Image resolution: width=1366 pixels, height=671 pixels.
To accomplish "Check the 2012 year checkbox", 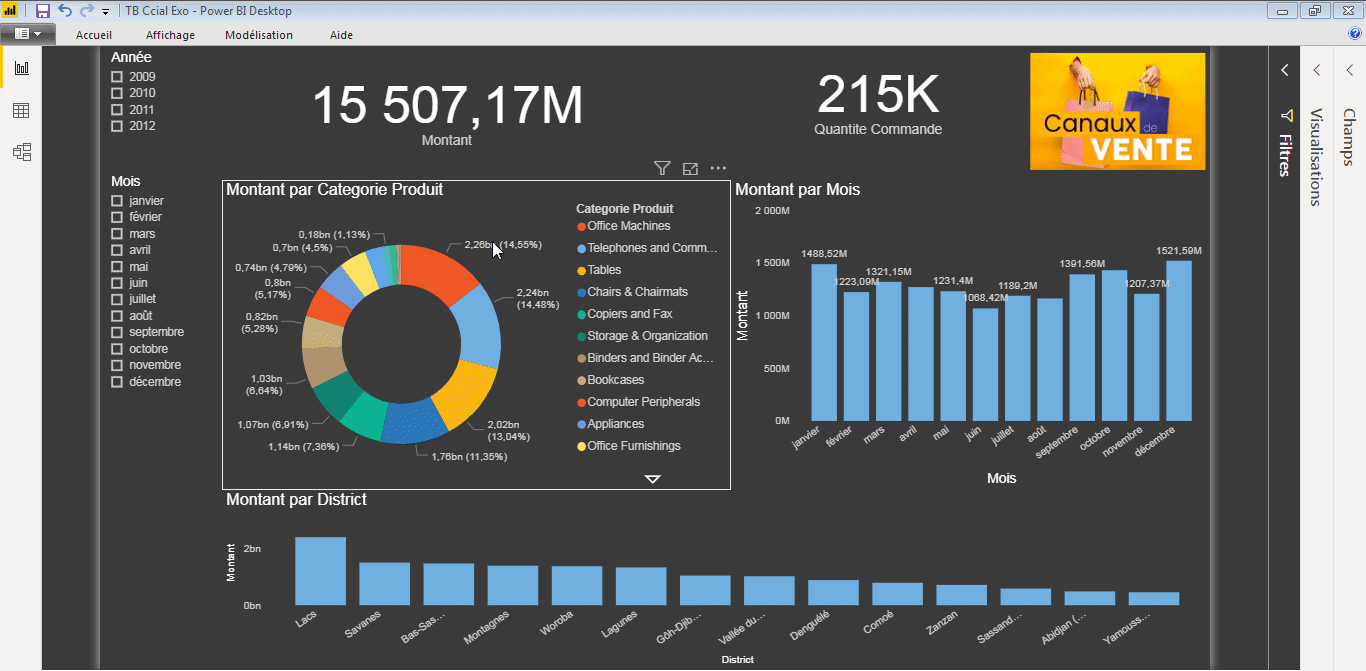I will click(117, 126).
